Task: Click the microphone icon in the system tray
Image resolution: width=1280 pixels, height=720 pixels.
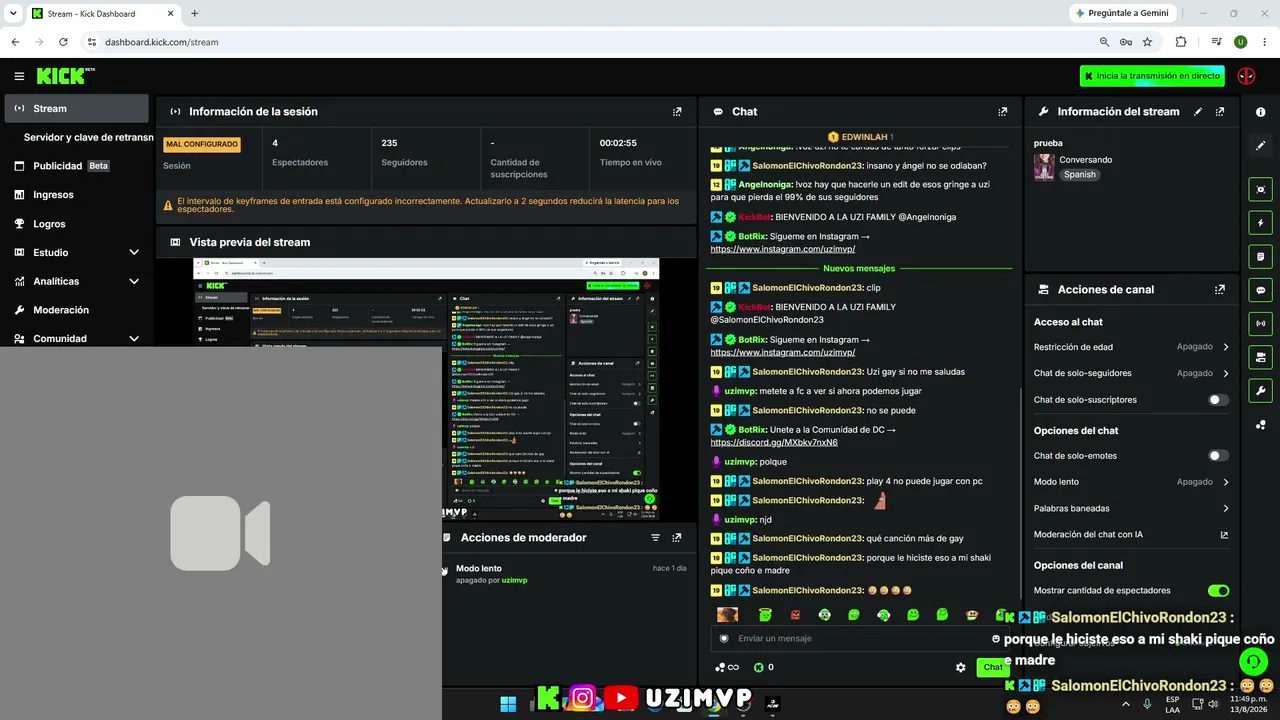Action: [1147, 704]
